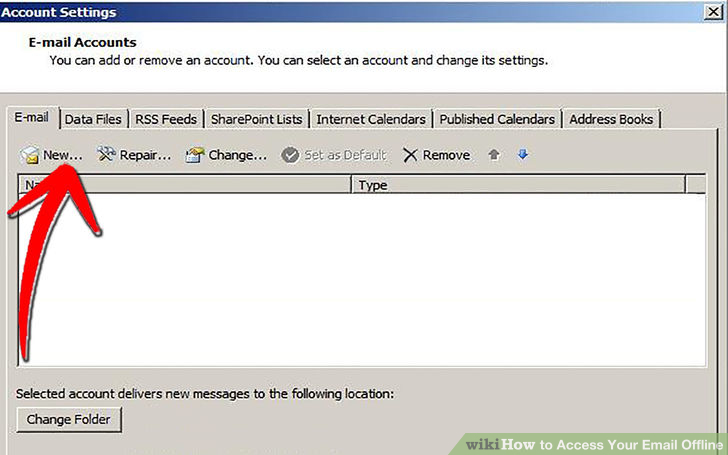
Task: Switch to the E-mail tab
Action: point(32,117)
